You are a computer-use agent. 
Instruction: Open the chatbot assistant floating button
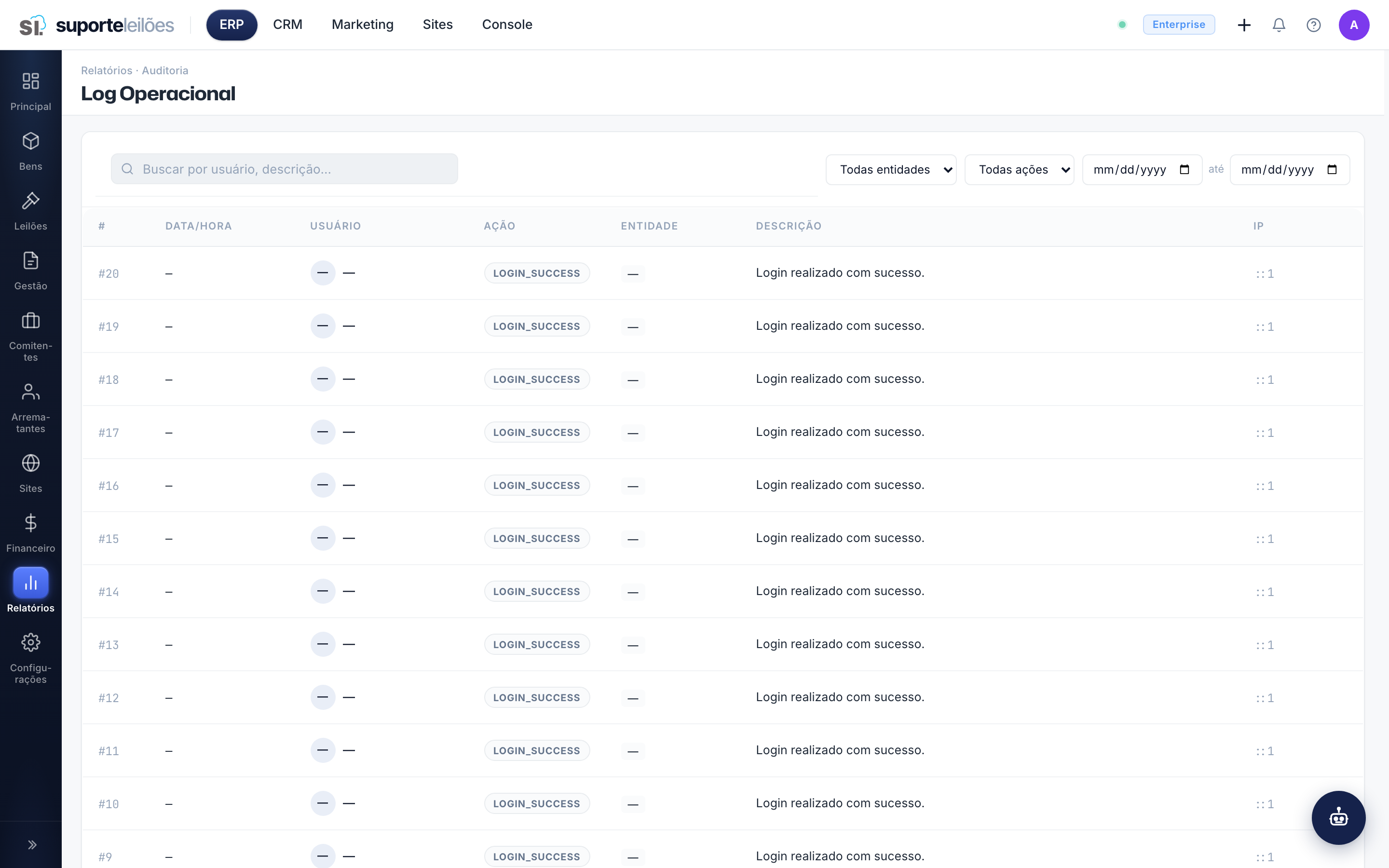coord(1338,817)
